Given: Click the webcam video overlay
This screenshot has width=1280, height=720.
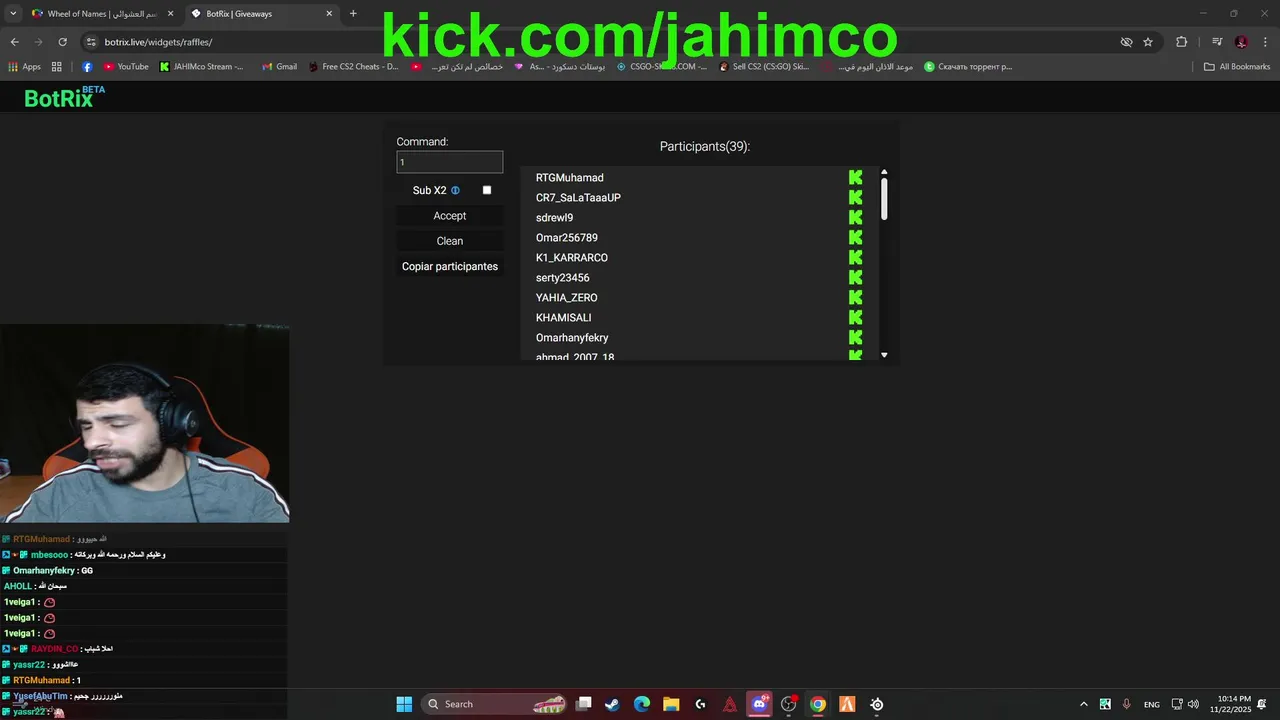Looking at the screenshot, I should (145, 423).
